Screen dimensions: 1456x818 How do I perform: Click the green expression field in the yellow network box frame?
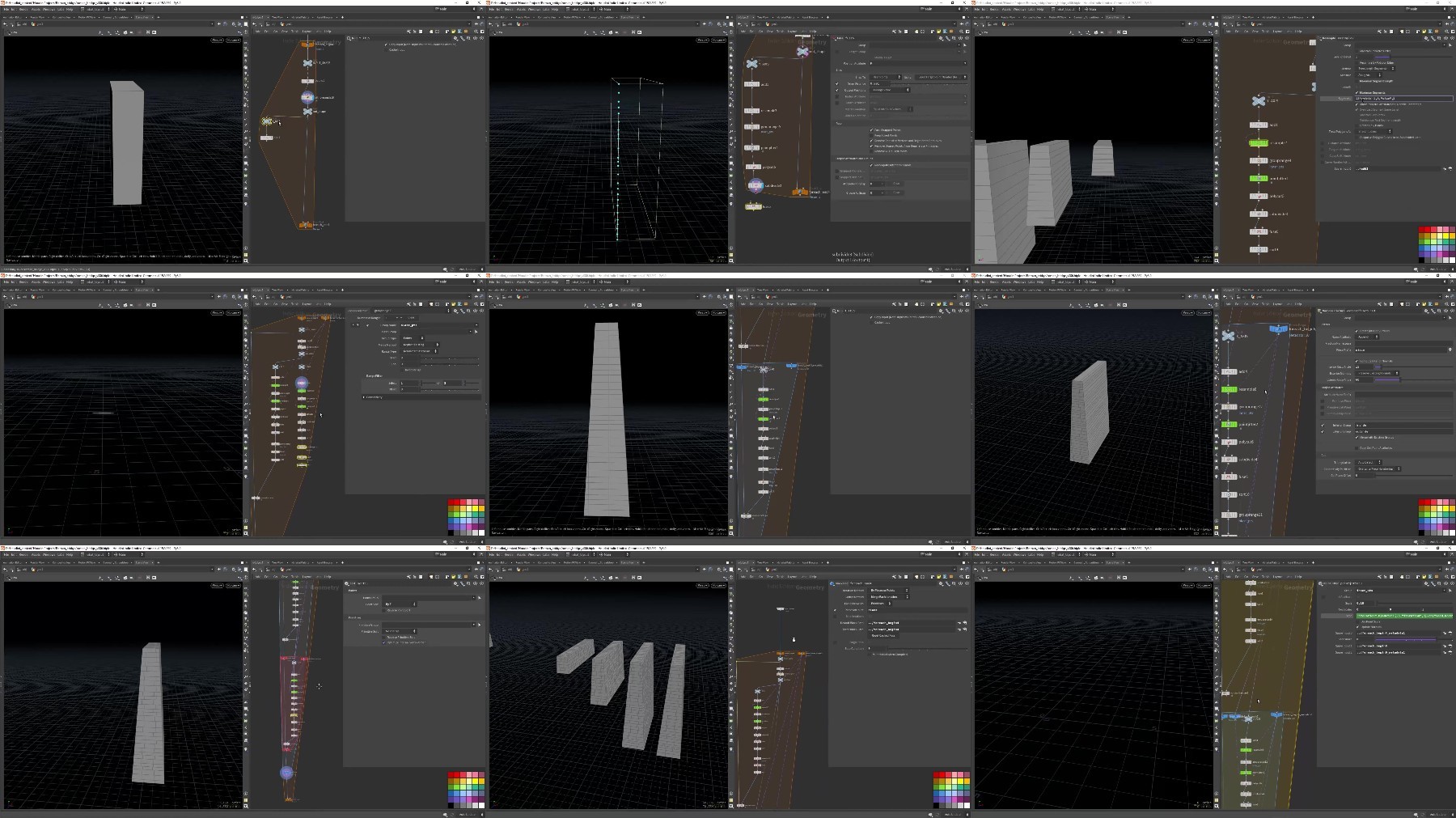(x=1404, y=616)
